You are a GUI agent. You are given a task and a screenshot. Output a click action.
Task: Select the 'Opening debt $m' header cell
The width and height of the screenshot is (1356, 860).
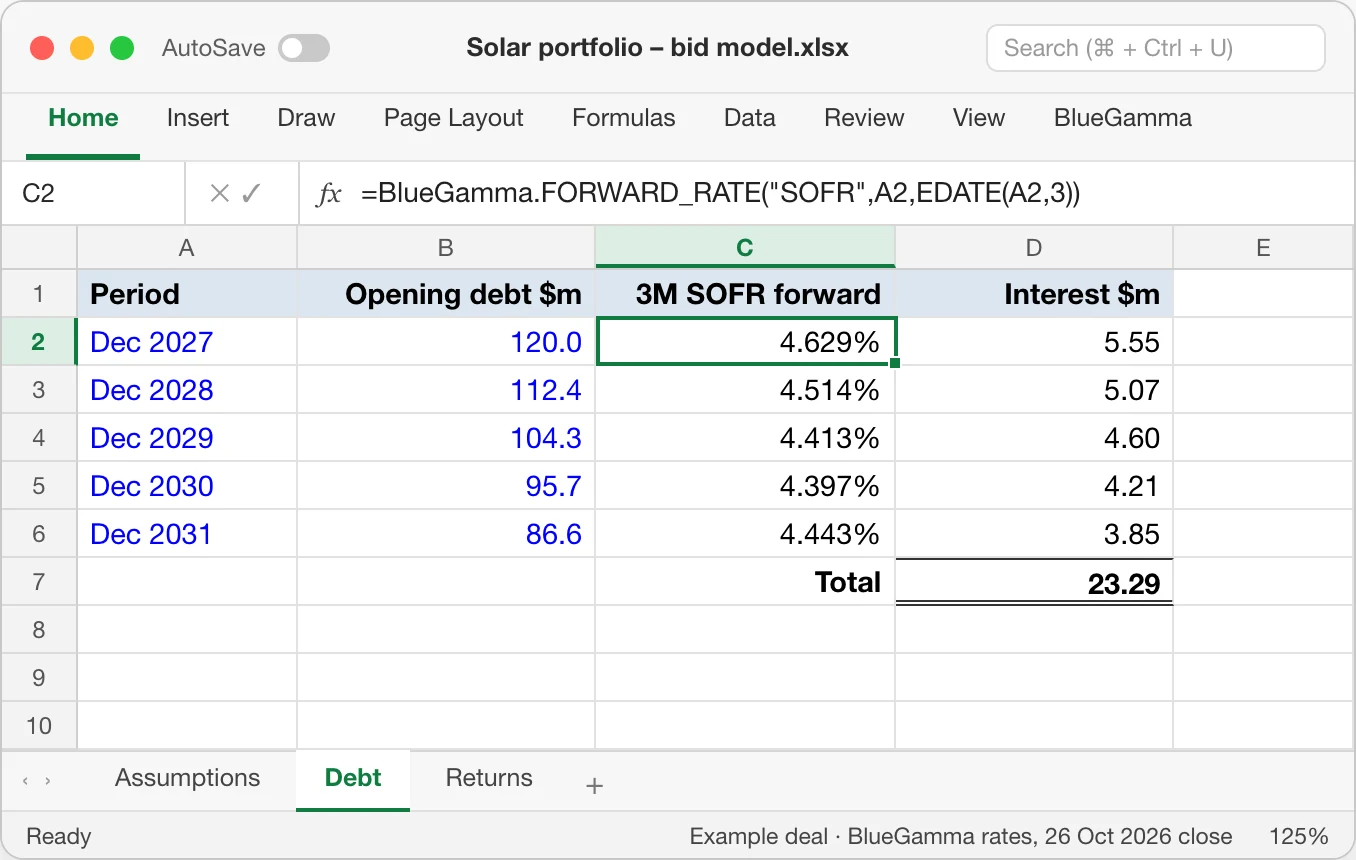(446, 294)
